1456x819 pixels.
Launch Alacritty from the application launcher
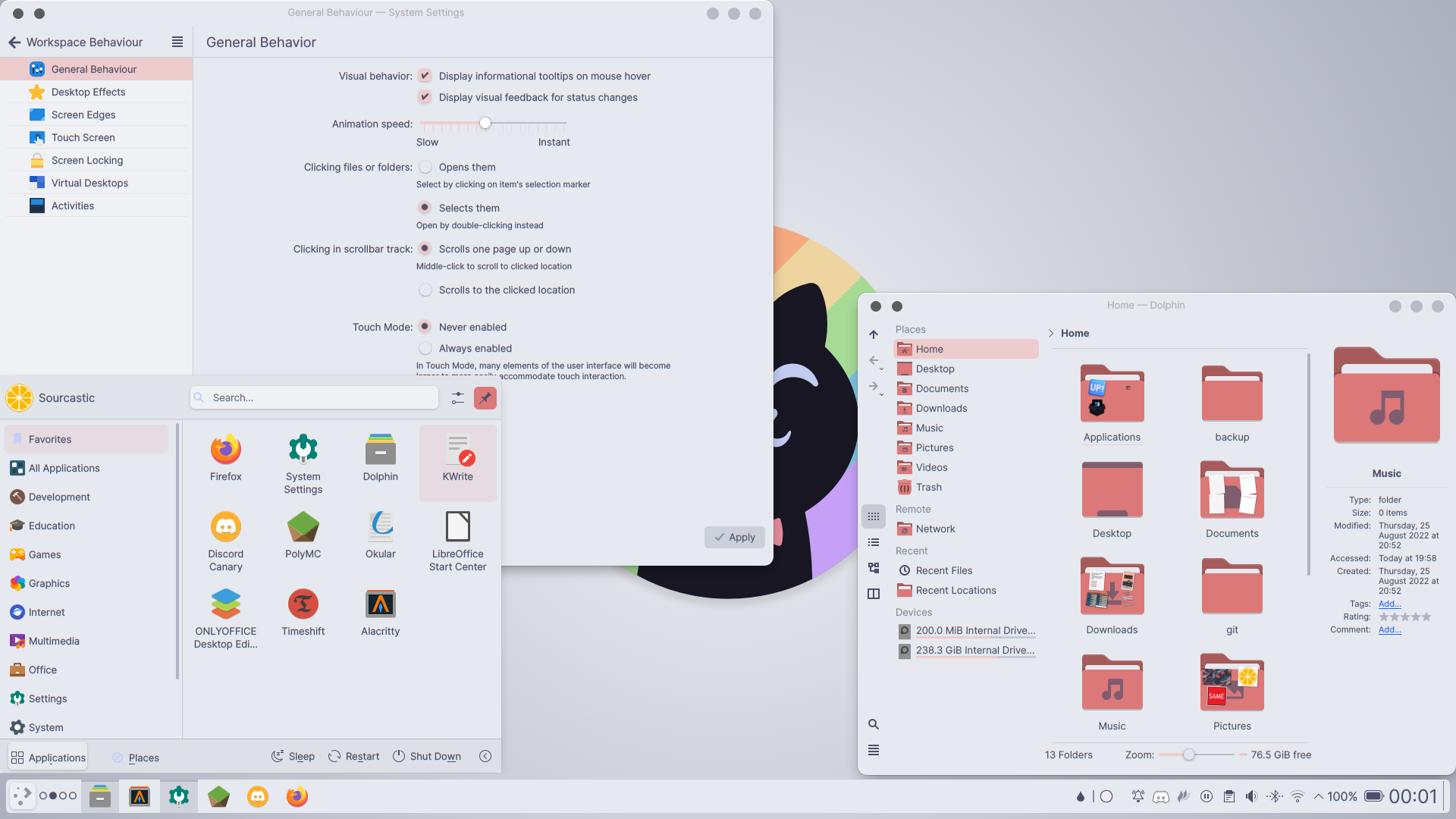coord(379,604)
